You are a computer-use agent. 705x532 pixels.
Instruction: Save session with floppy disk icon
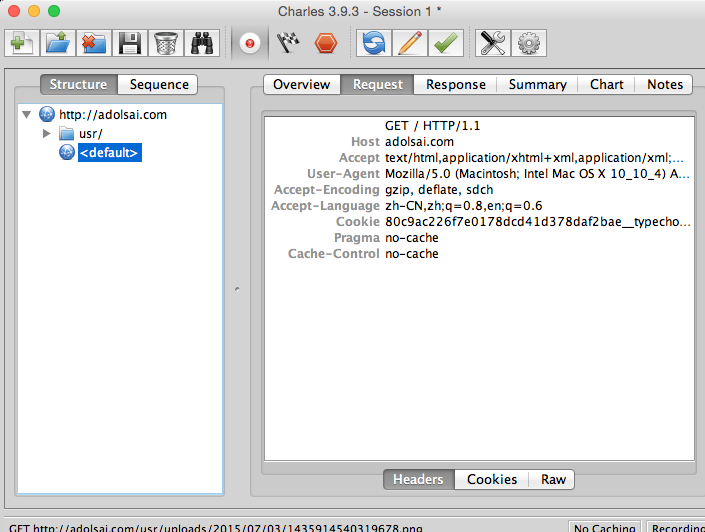point(129,43)
